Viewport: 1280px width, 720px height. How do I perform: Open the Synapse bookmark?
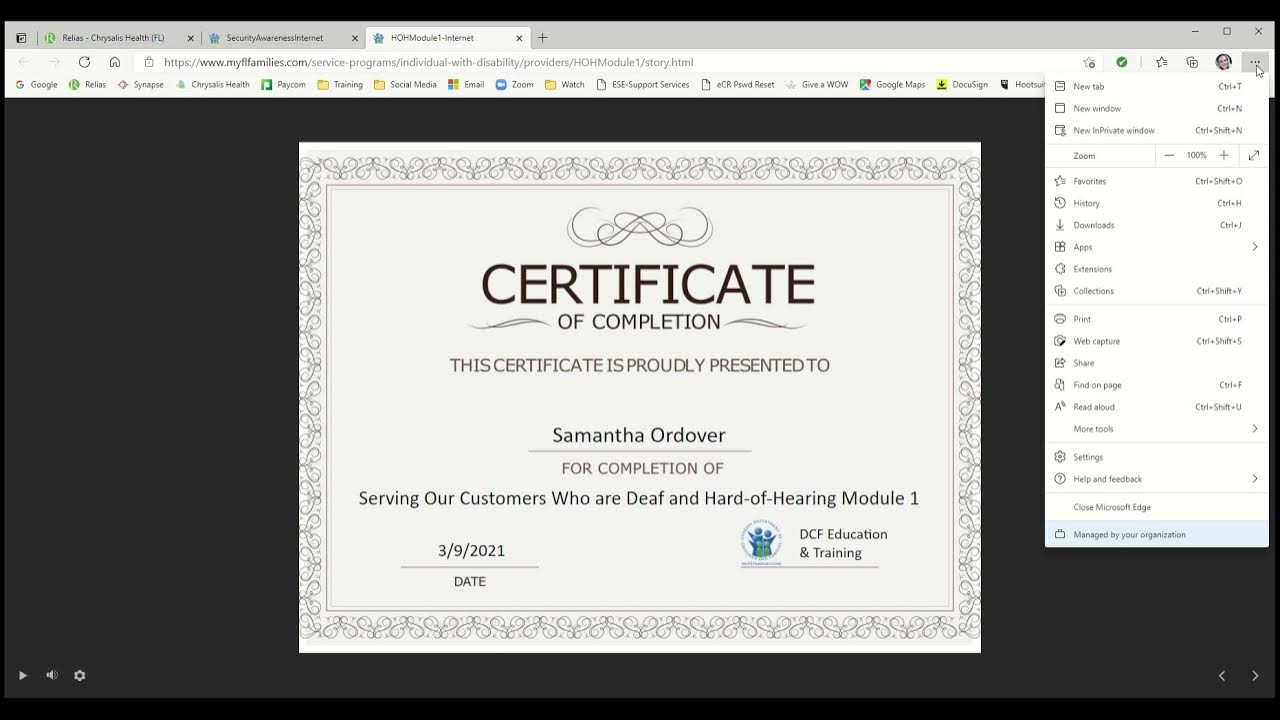click(140, 85)
